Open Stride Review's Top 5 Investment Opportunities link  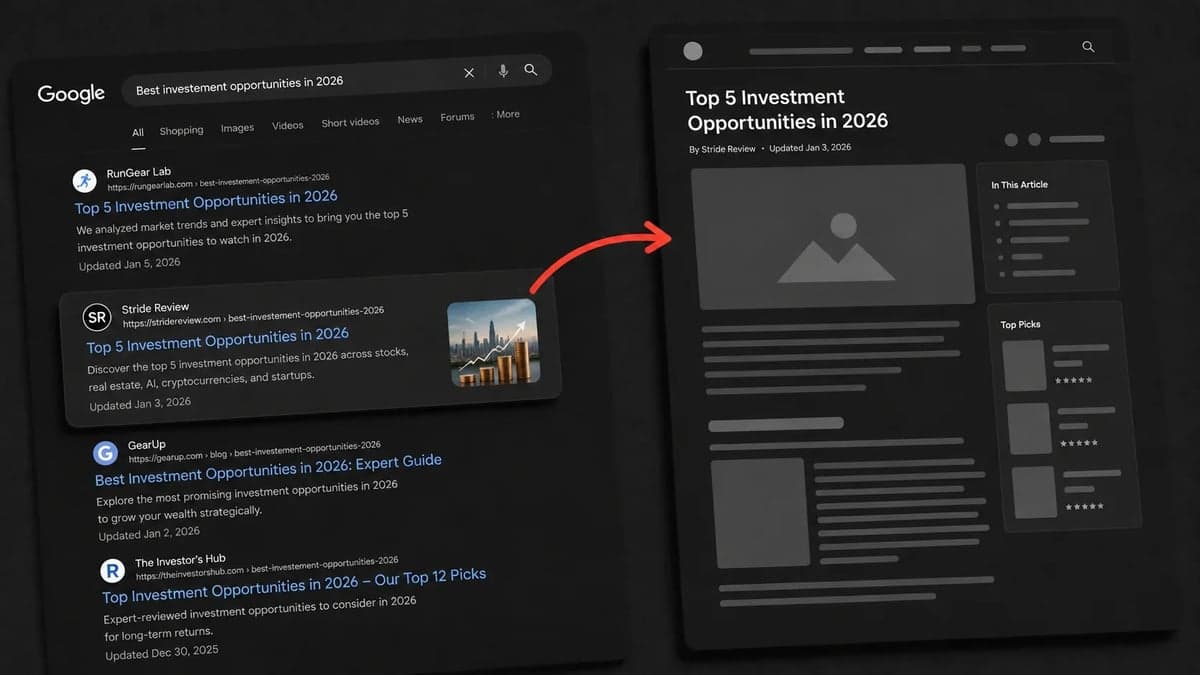point(218,340)
